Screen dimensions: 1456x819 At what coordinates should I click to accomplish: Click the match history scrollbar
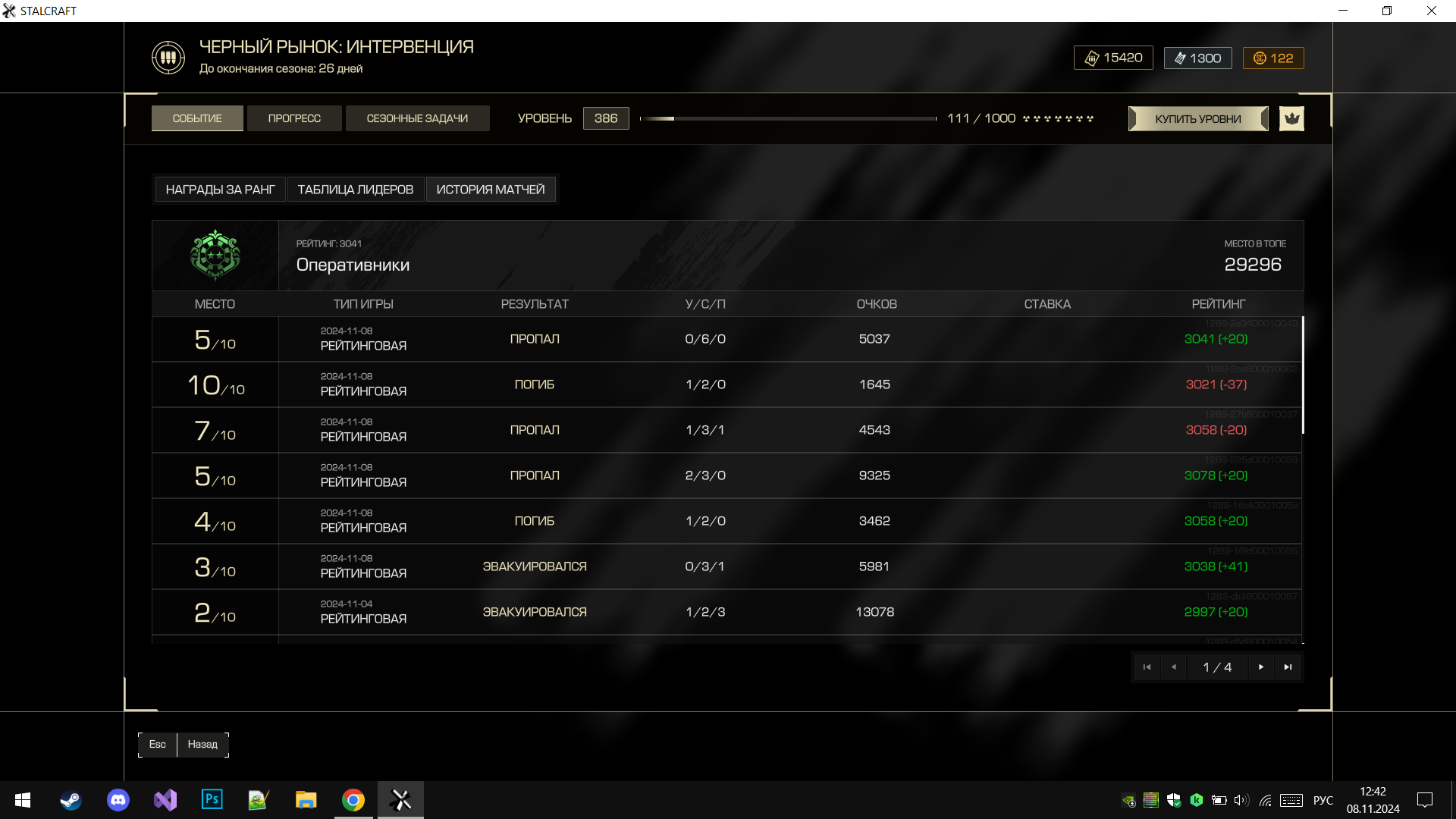[1303, 375]
